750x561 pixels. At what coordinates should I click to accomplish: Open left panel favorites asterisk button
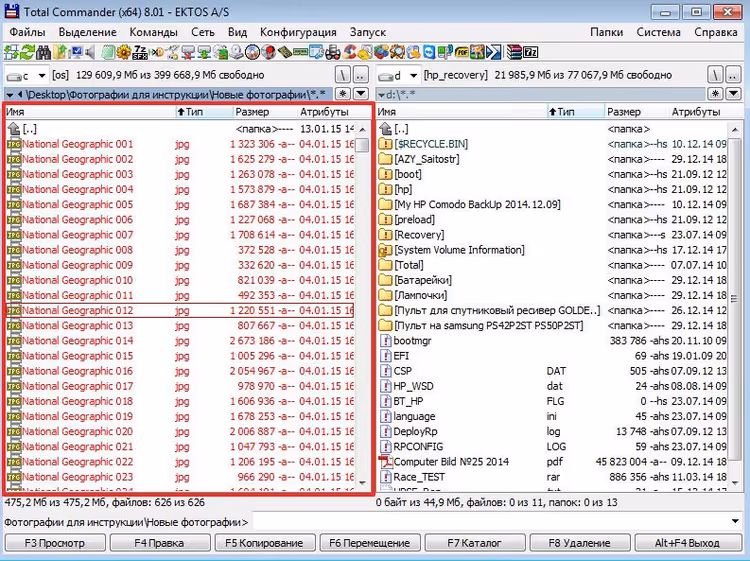click(x=342, y=94)
